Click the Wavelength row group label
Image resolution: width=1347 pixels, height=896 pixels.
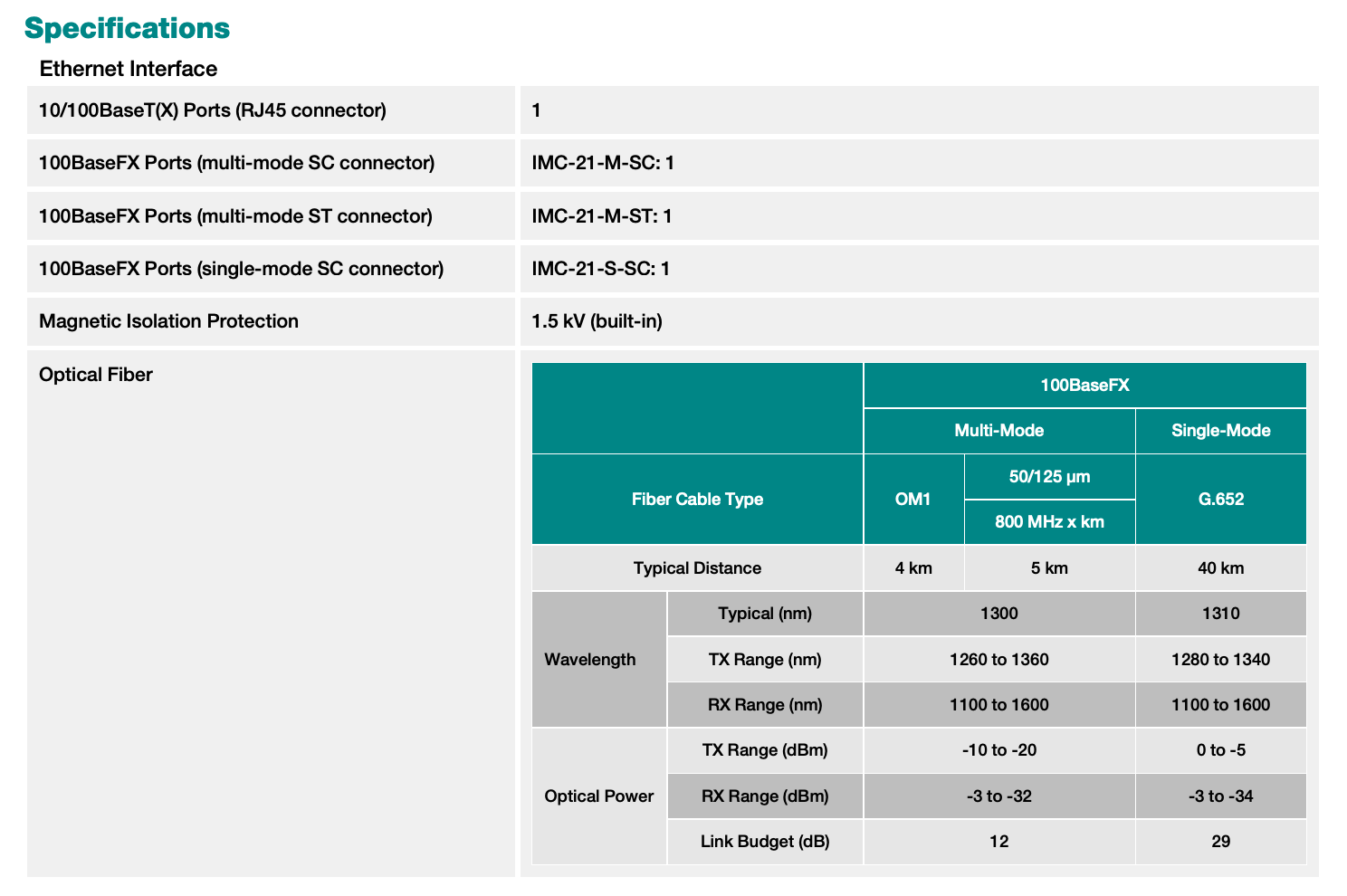[590, 660]
